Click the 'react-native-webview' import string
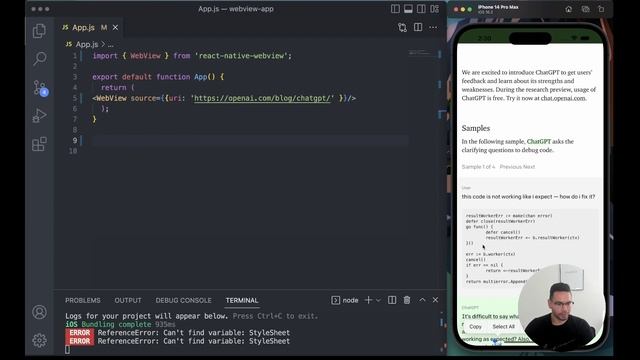The image size is (640, 360). coord(241,56)
